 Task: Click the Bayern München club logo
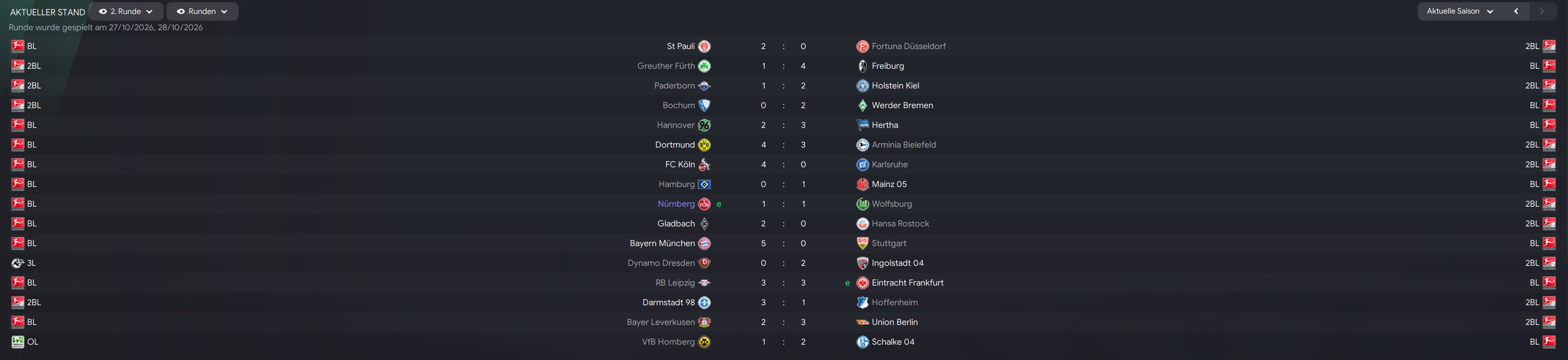click(x=704, y=244)
